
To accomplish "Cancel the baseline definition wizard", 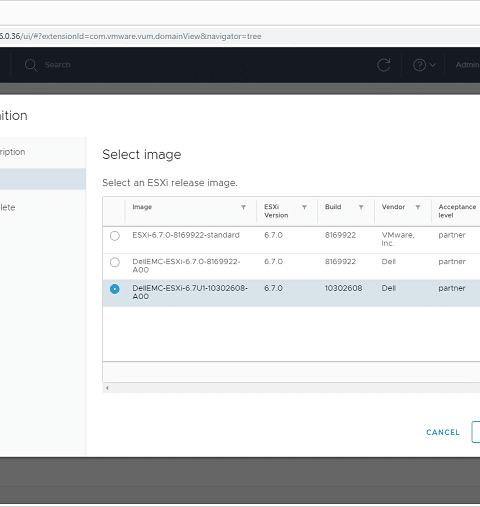I will 443,432.
